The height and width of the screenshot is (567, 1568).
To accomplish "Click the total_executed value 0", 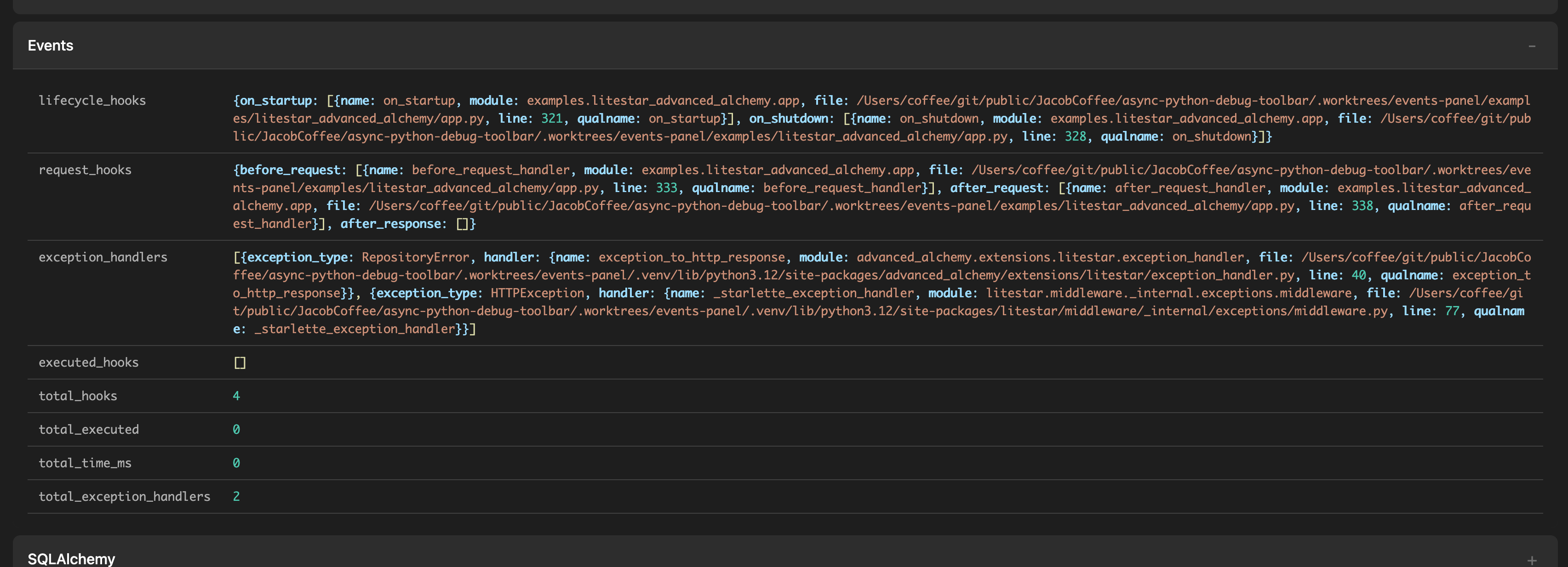I will 236,430.
